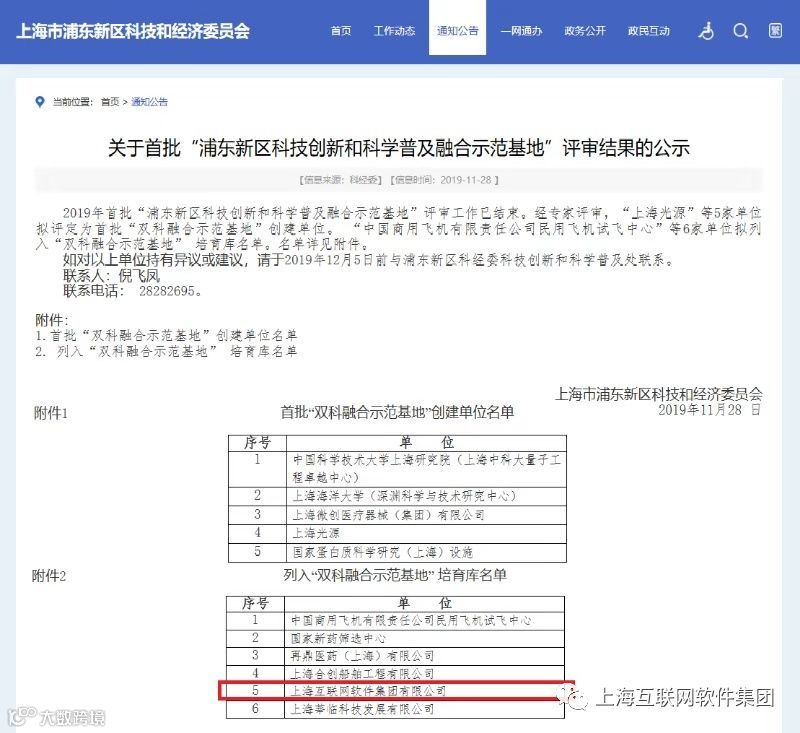Image resolution: width=800 pixels, height=733 pixels.
Task: Open 政民互动 navigation item
Action: 649,31
